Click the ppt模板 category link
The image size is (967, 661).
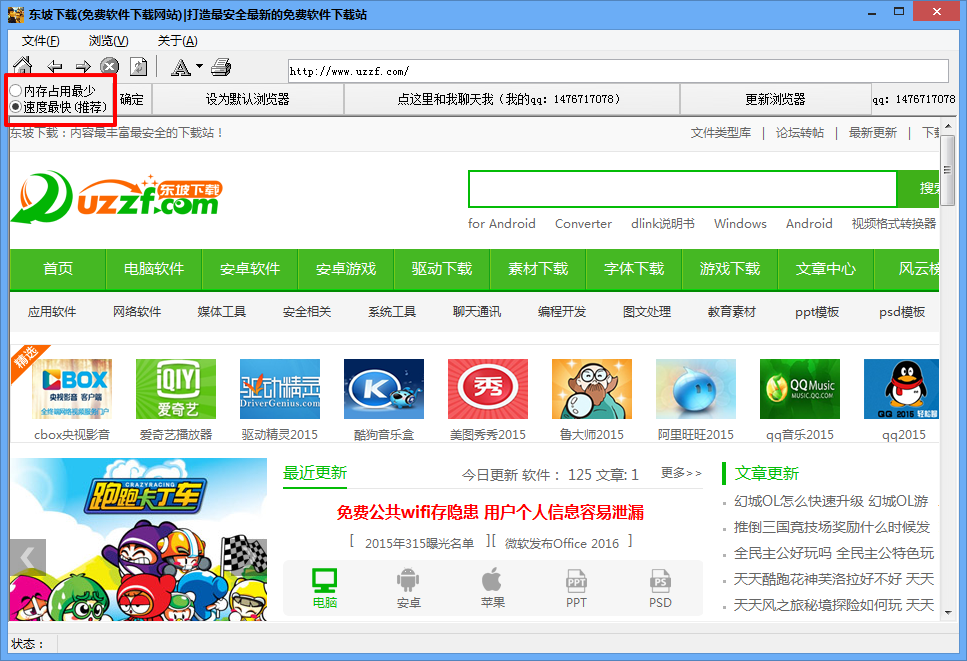[817, 312]
